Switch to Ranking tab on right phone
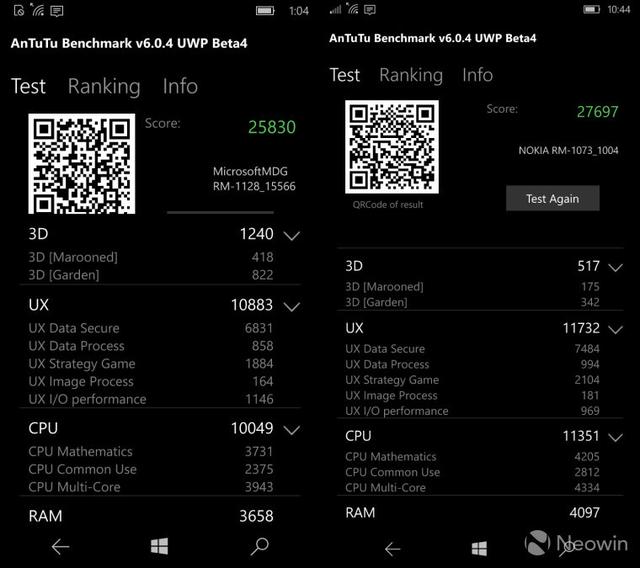The width and height of the screenshot is (640, 568). [411, 75]
